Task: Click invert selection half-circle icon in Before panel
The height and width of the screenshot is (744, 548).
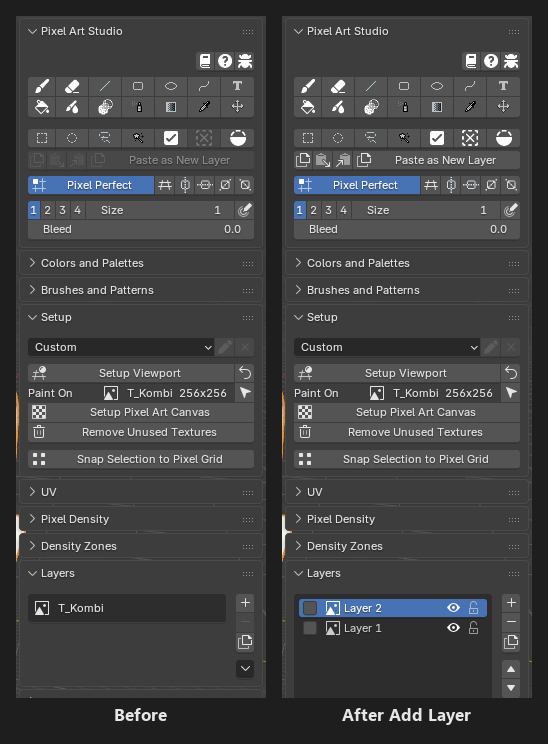Action: click(x=238, y=138)
